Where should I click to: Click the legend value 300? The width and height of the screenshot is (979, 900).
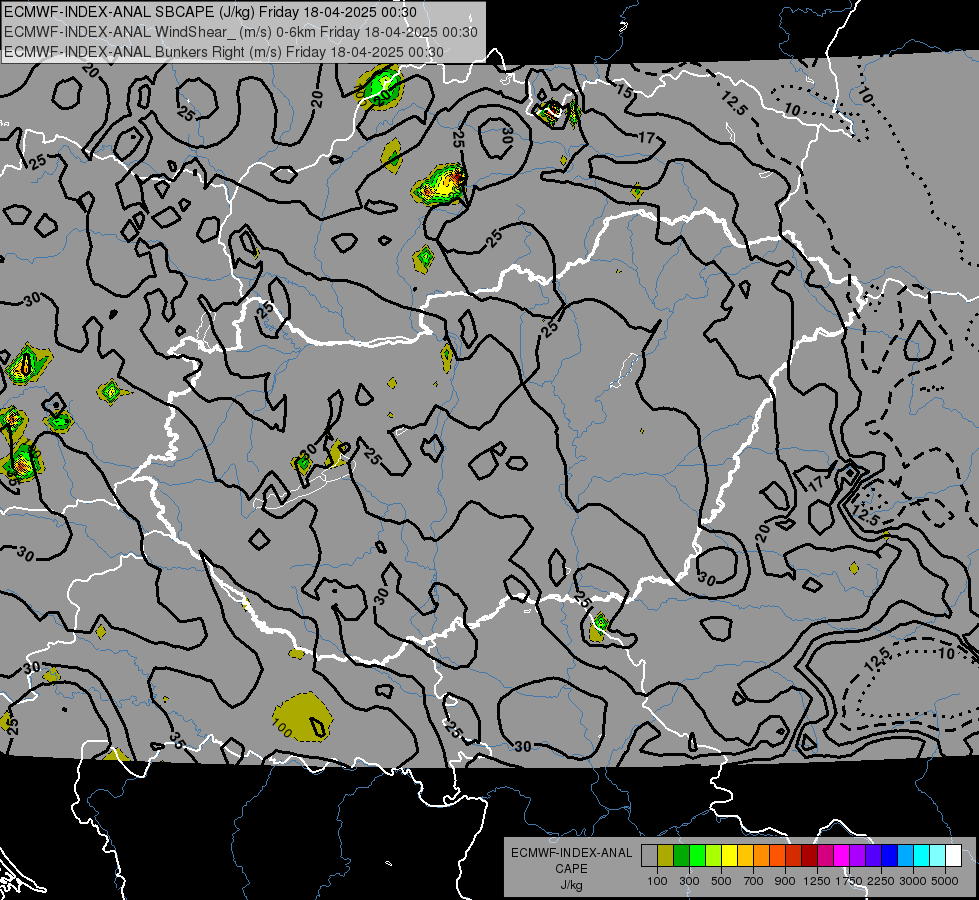(x=689, y=881)
